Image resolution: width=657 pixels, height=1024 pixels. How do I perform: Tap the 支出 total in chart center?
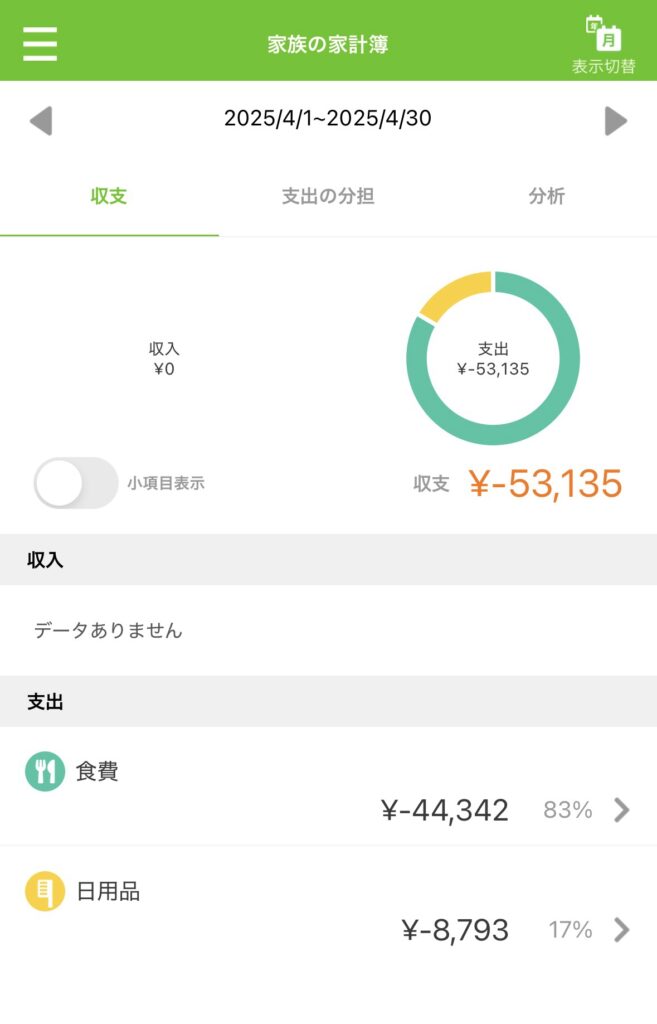tap(493, 359)
